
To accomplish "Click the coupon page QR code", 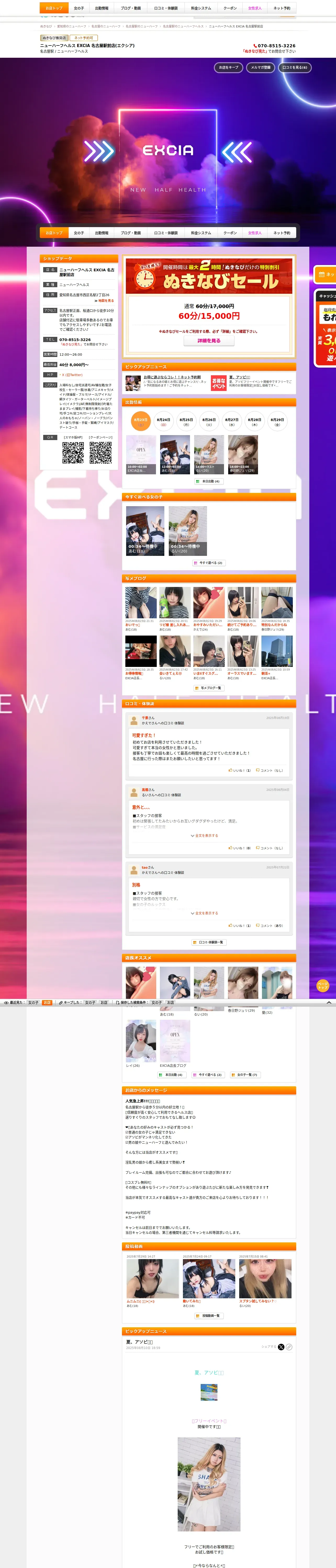I will pos(101,453).
